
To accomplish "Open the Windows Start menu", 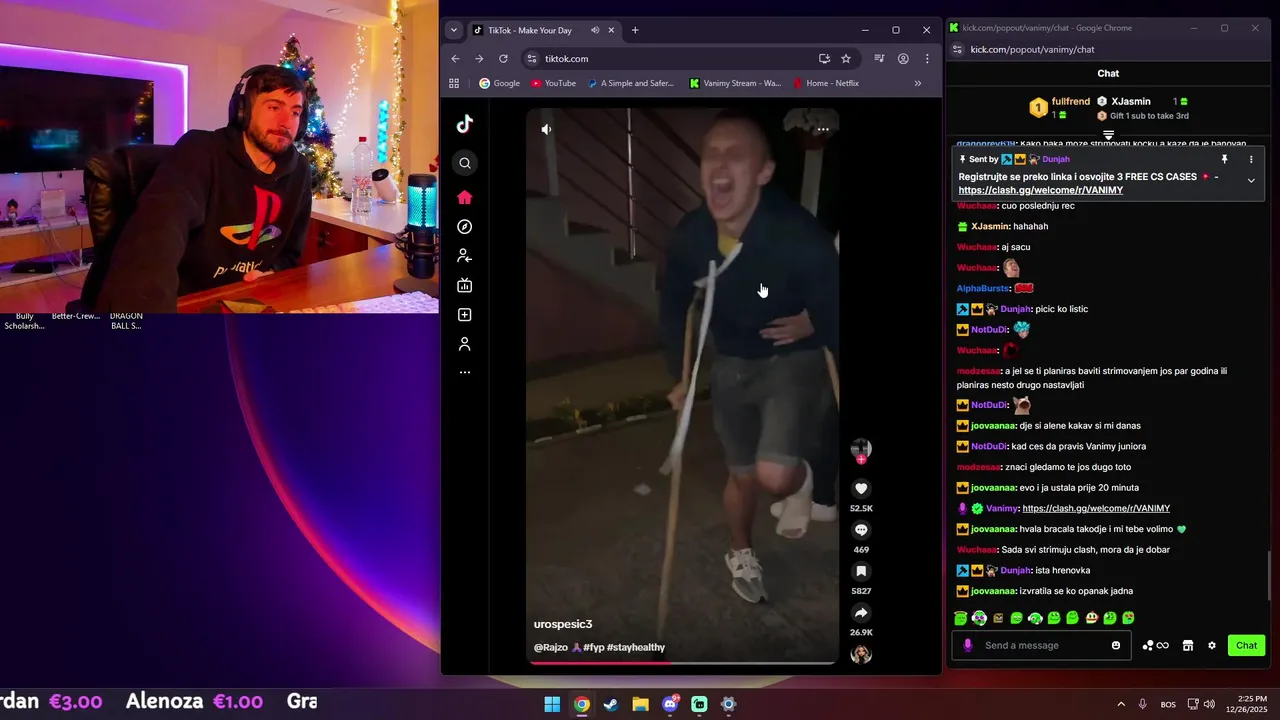I will click(552, 704).
